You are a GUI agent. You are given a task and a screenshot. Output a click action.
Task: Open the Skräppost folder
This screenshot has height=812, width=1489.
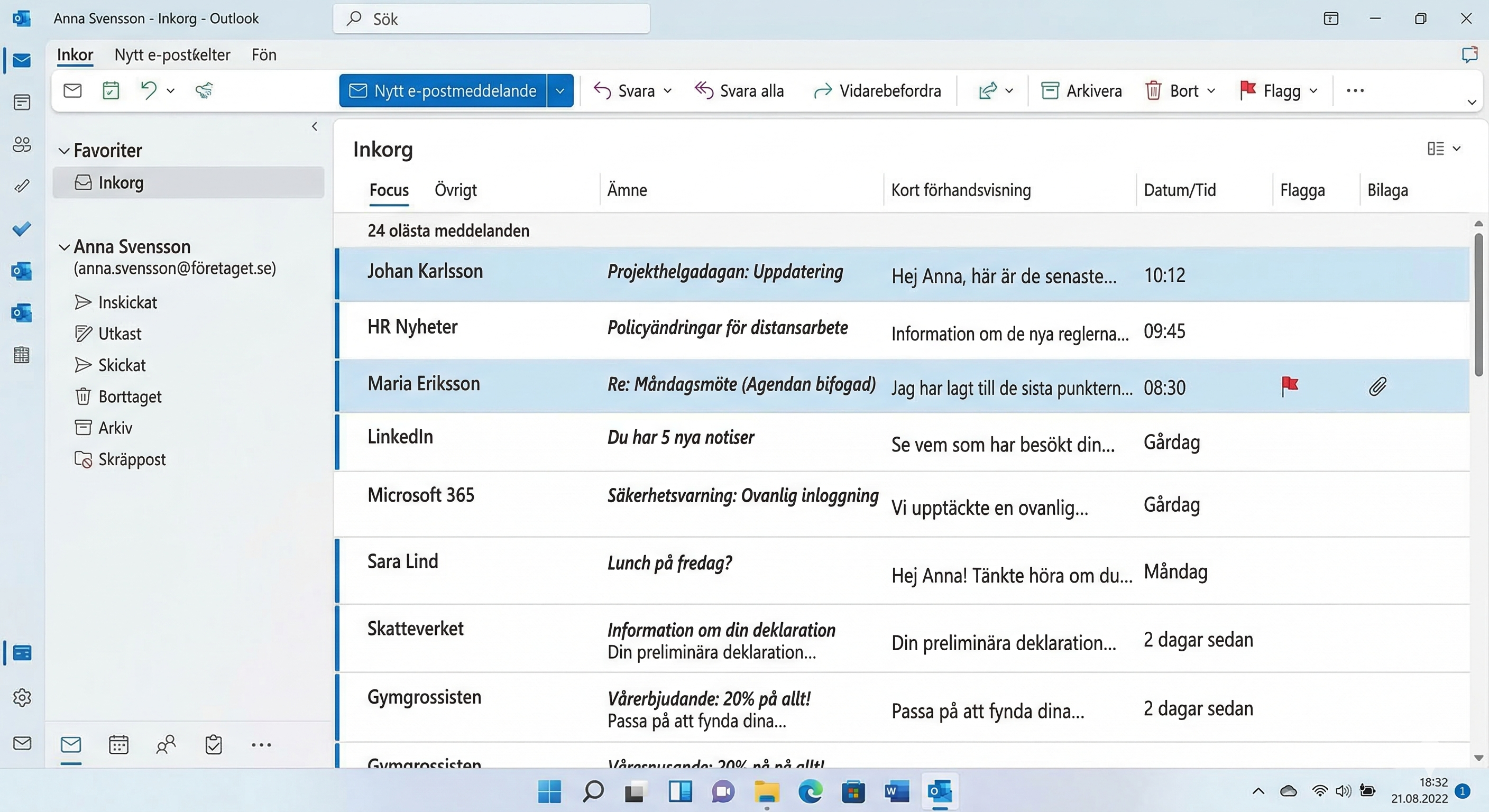pyautogui.click(x=120, y=459)
